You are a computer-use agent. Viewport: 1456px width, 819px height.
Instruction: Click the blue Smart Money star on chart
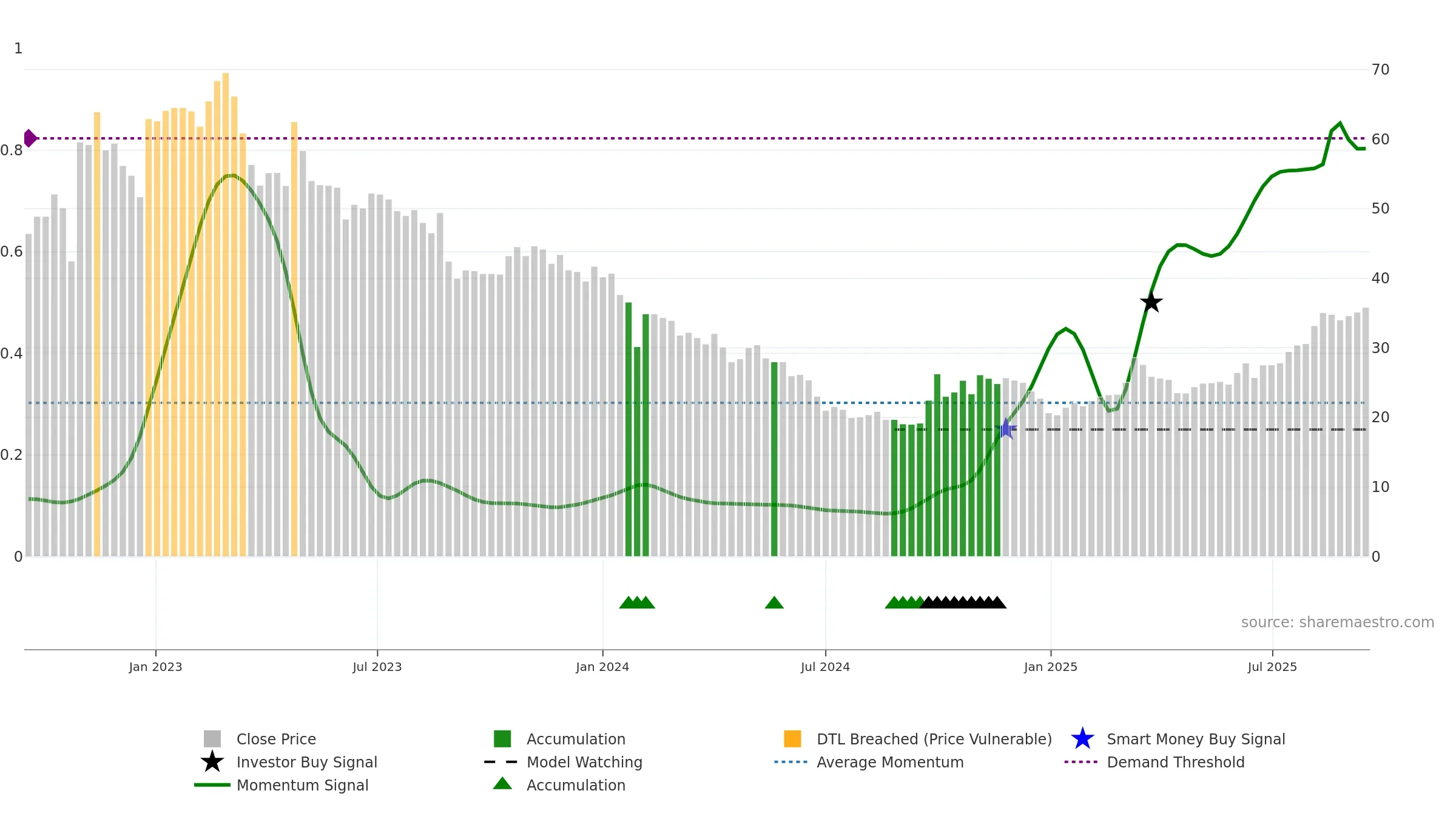(1006, 429)
